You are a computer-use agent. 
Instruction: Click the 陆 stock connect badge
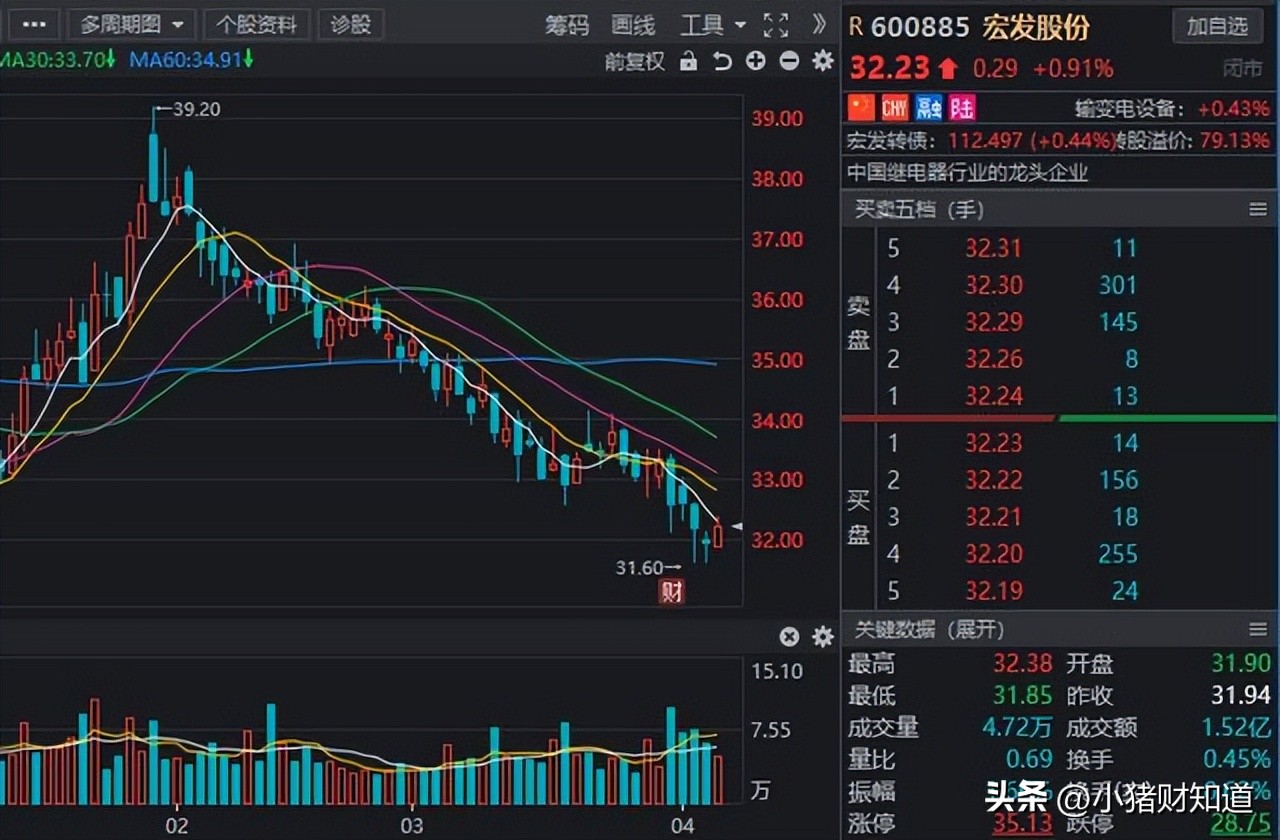(x=962, y=108)
